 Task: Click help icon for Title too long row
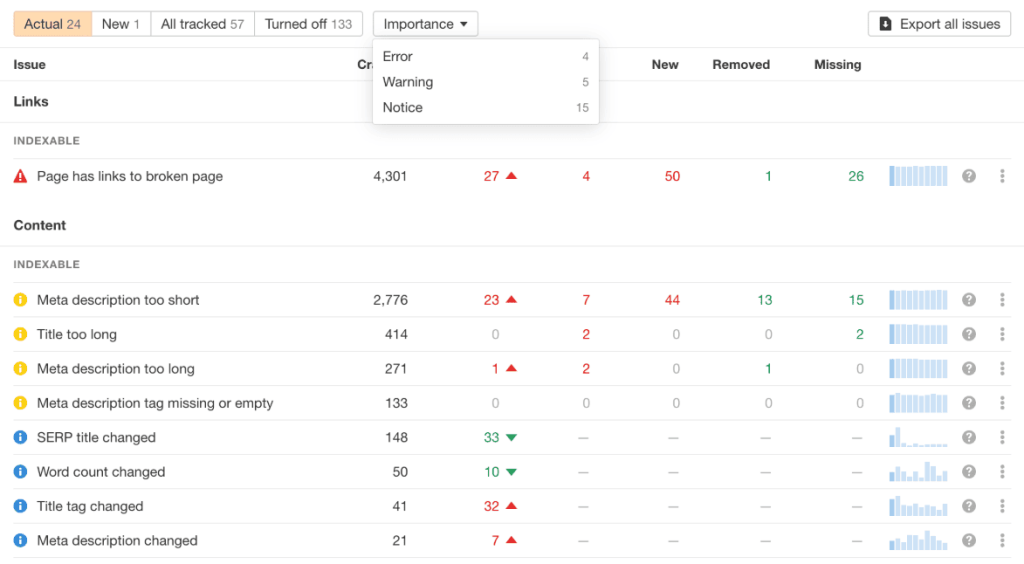tap(968, 335)
